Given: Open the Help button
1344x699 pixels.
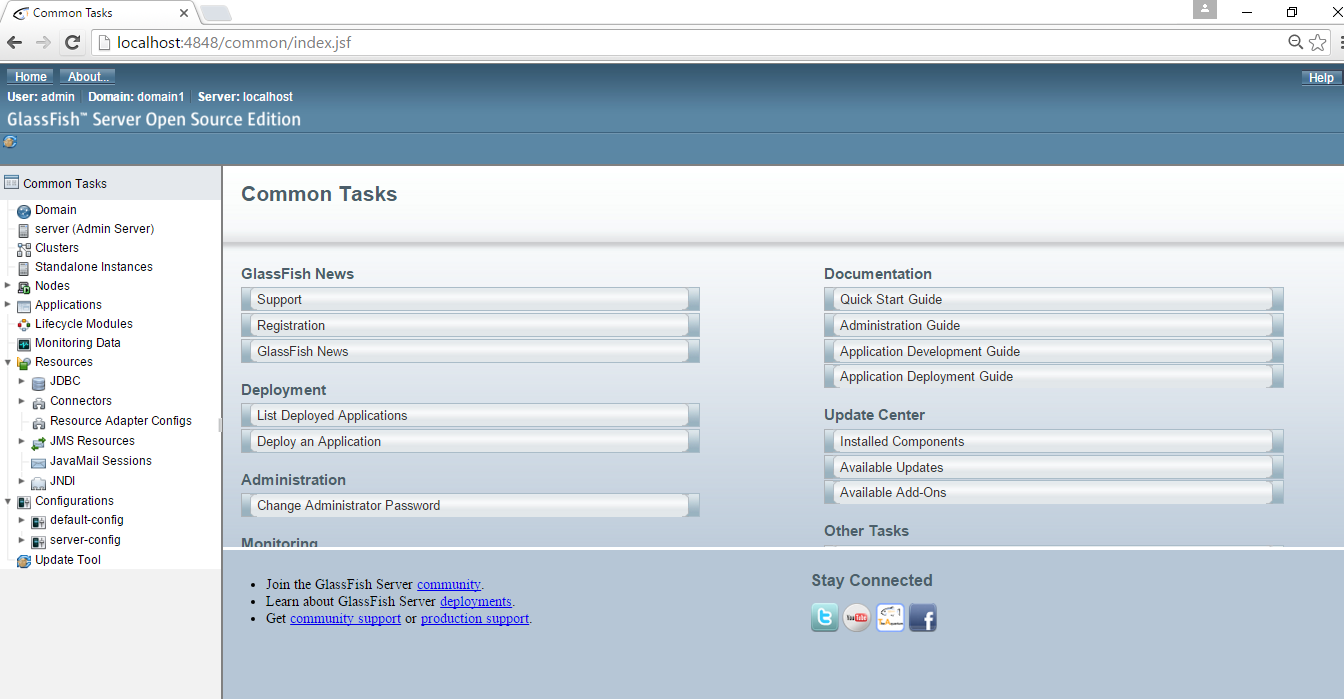Looking at the screenshot, I should pos(1321,78).
